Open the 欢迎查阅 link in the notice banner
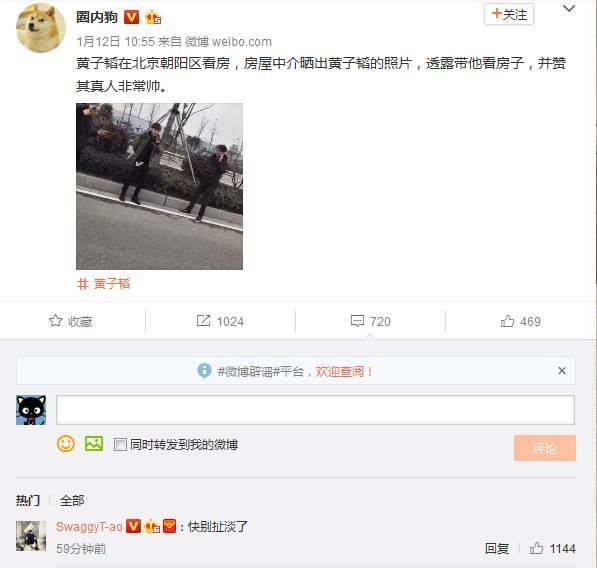The width and height of the screenshot is (597, 568). [344, 371]
